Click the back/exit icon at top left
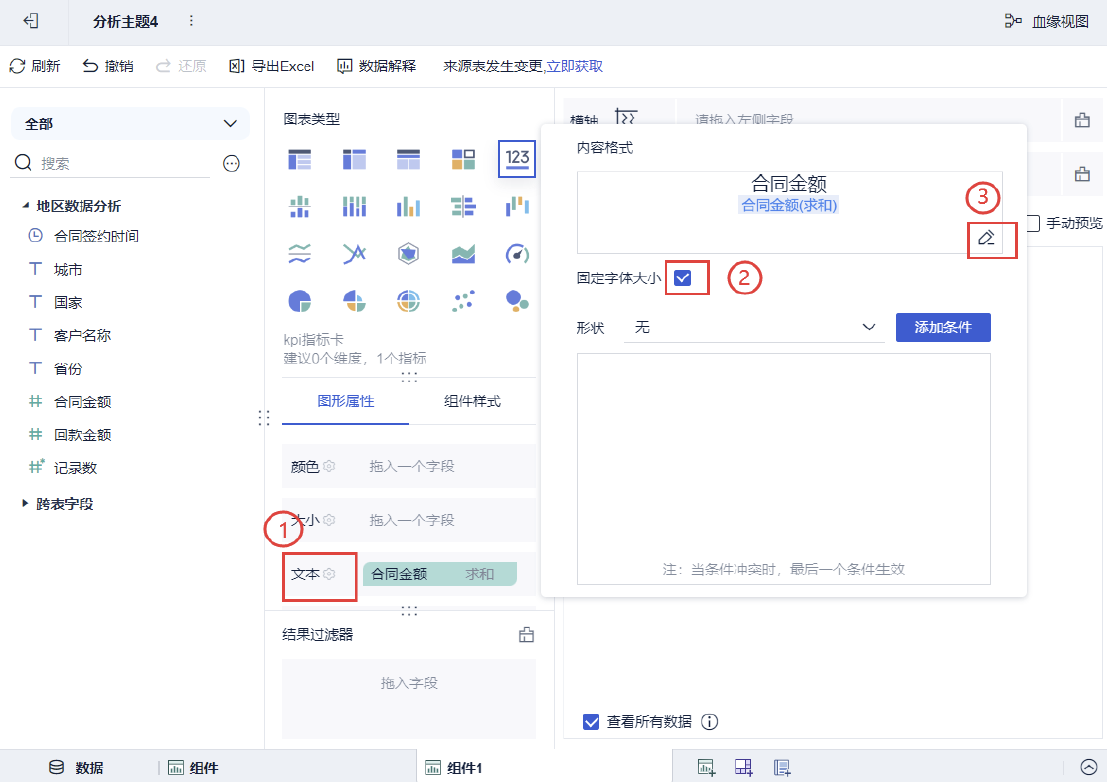The height and width of the screenshot is (782, 1107). (x=31, y=21)
